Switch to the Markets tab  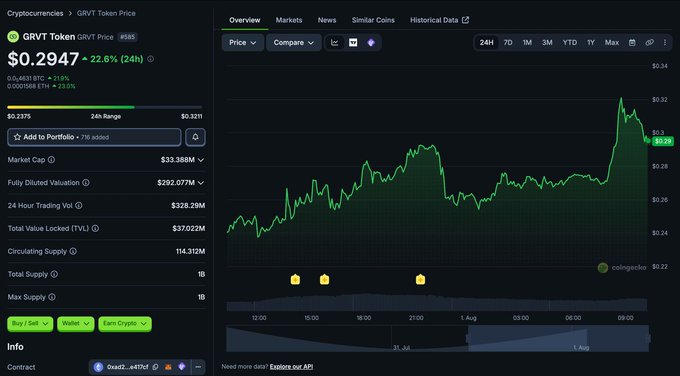point(289,20)
